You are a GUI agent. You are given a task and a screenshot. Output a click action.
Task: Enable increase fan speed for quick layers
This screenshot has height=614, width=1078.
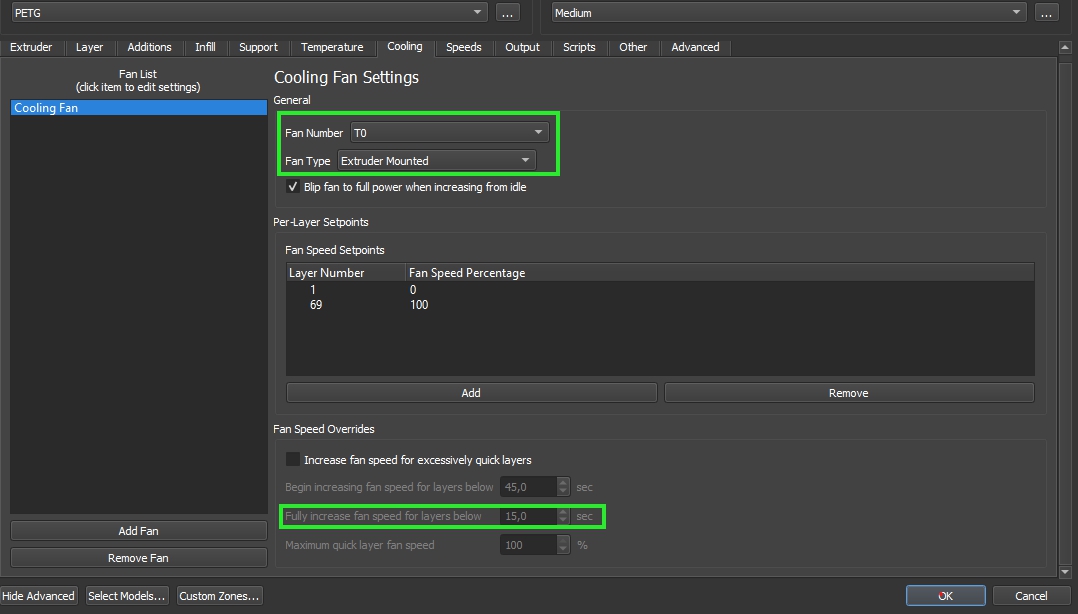[x=293, y=460]
